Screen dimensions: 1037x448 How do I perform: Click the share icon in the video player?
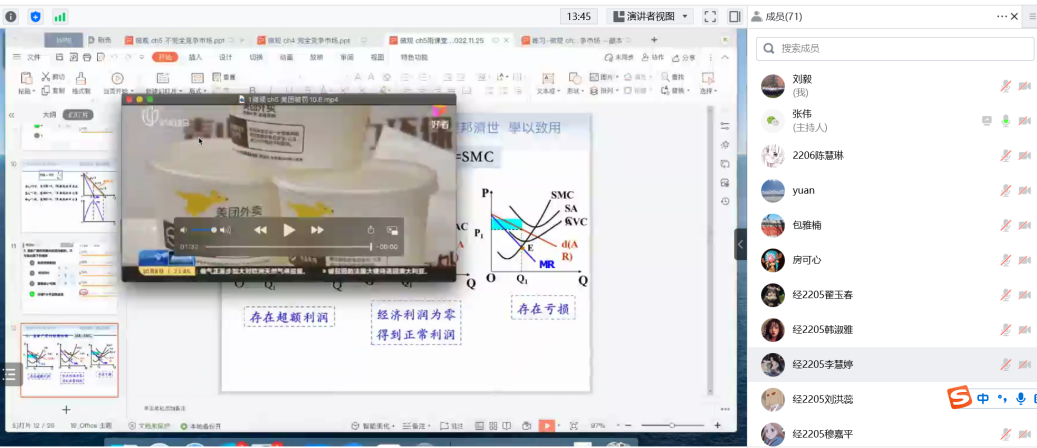(371, 230)
